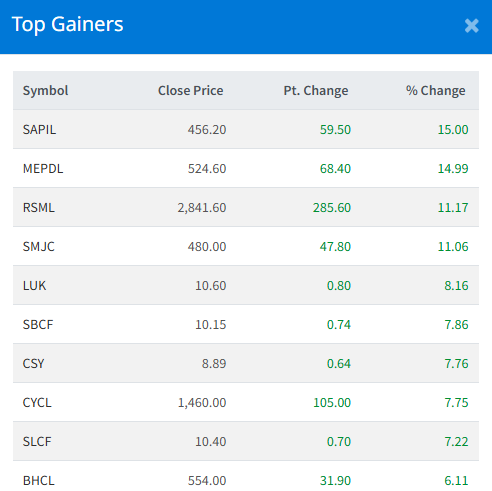This screenshot has width=492, height=491.
Task: Close the Top Gainers panel
Action: click(x=472, y=26)
